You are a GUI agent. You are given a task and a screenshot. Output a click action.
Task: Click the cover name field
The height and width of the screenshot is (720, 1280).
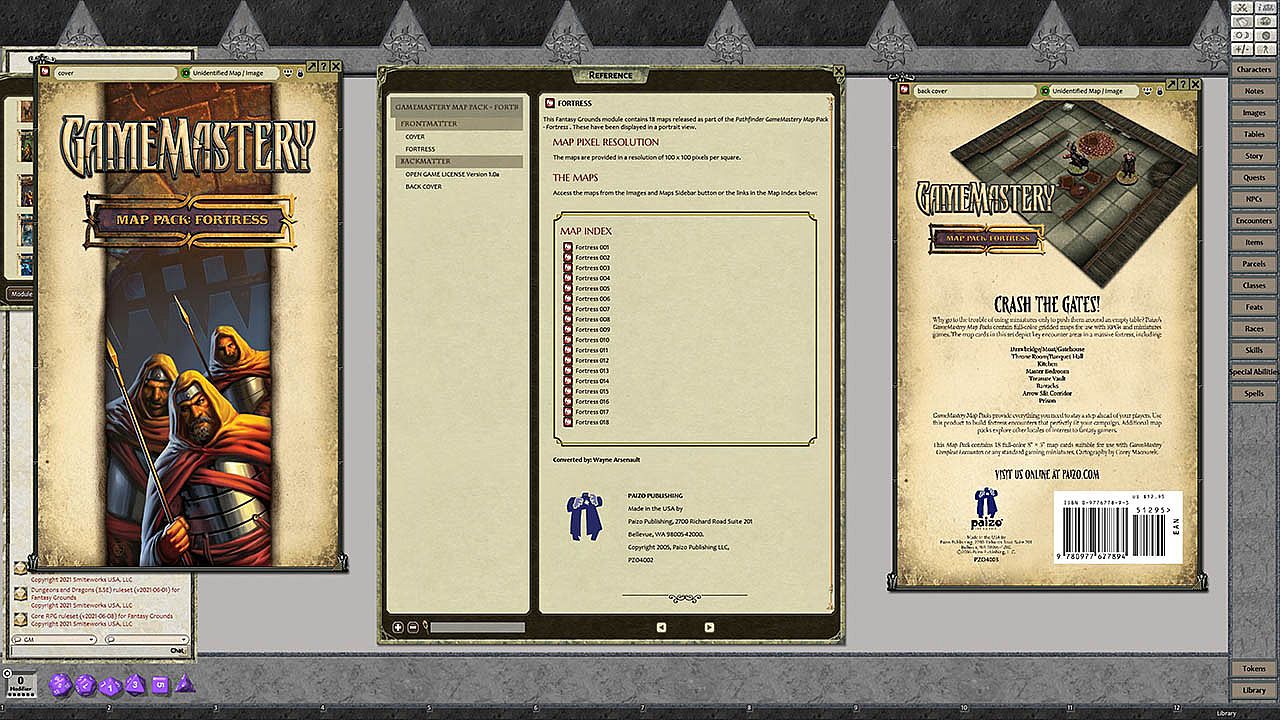(115, 73)
